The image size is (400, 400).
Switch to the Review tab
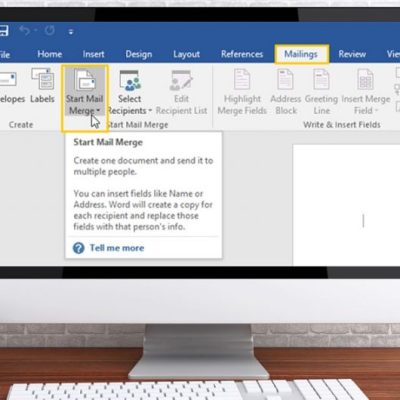pyautogui.click(x=352, y=54)
